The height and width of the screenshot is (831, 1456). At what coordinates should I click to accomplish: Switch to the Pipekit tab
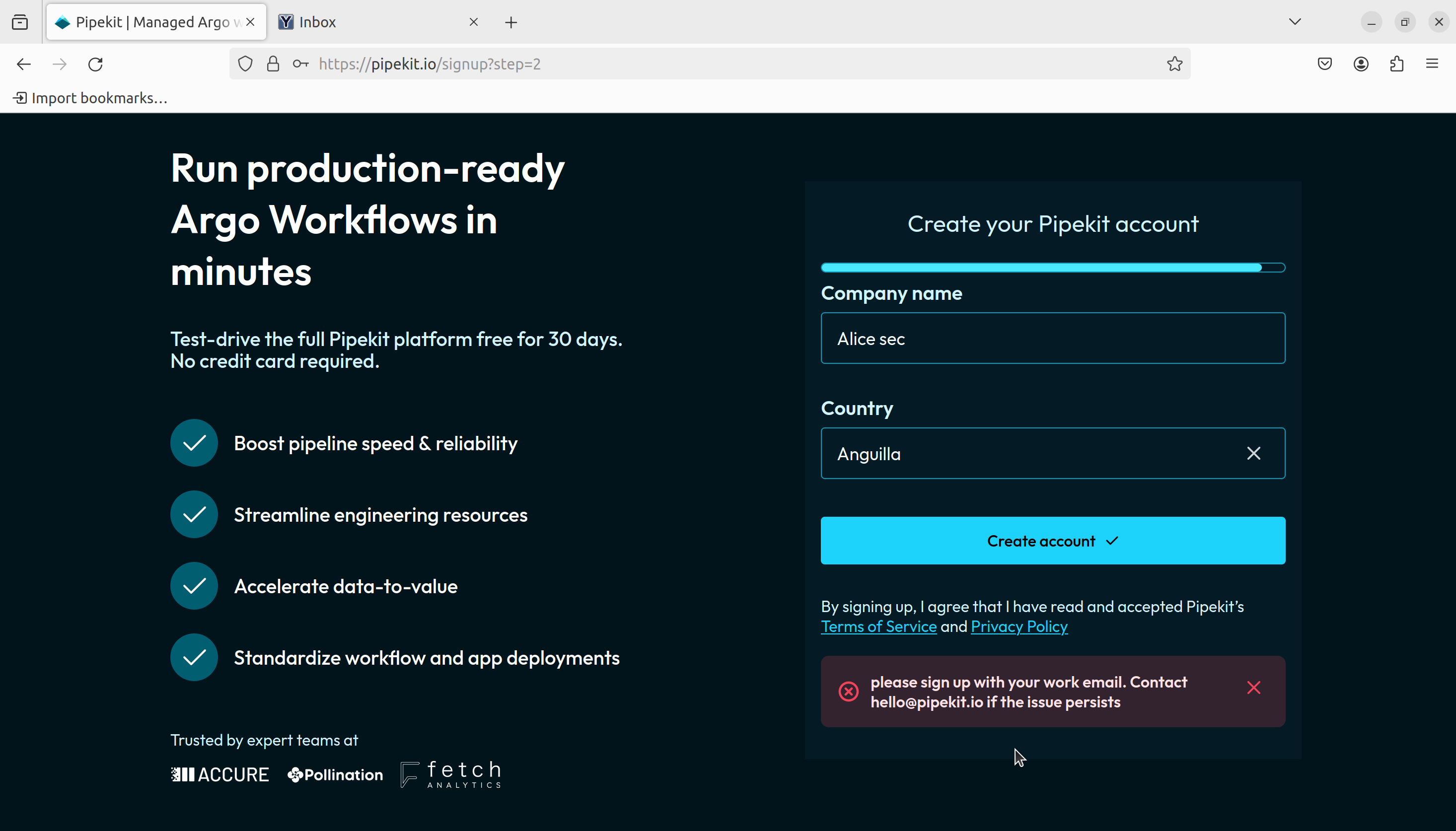156,22
